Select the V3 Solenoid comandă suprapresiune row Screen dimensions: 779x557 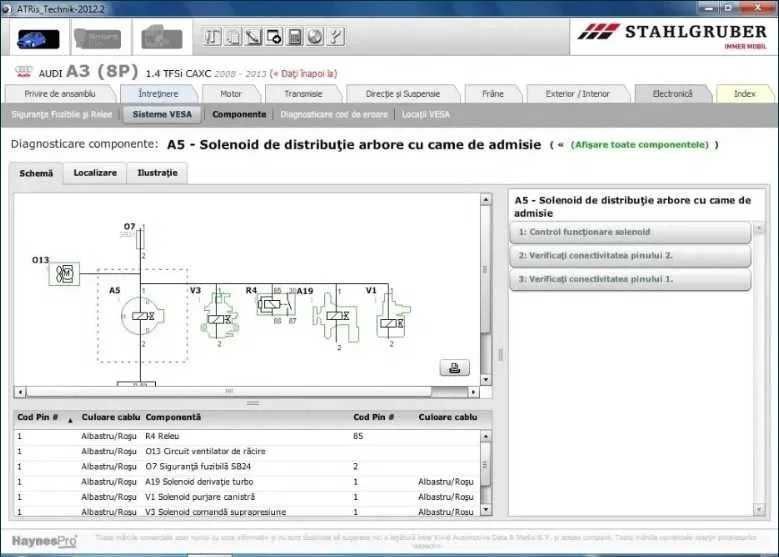[x=247, y=511]
